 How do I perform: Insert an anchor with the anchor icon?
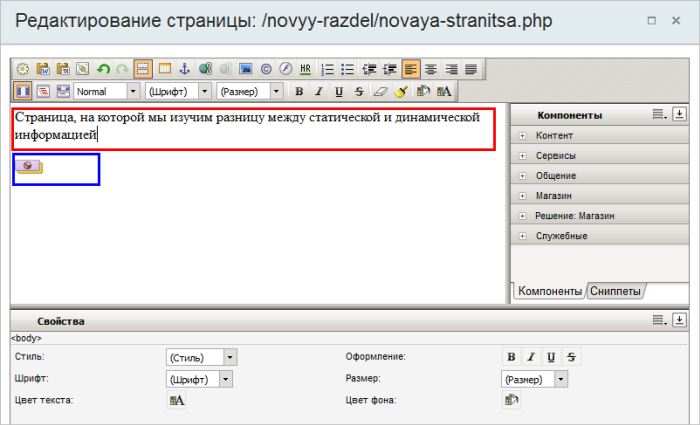click(184, 69)
